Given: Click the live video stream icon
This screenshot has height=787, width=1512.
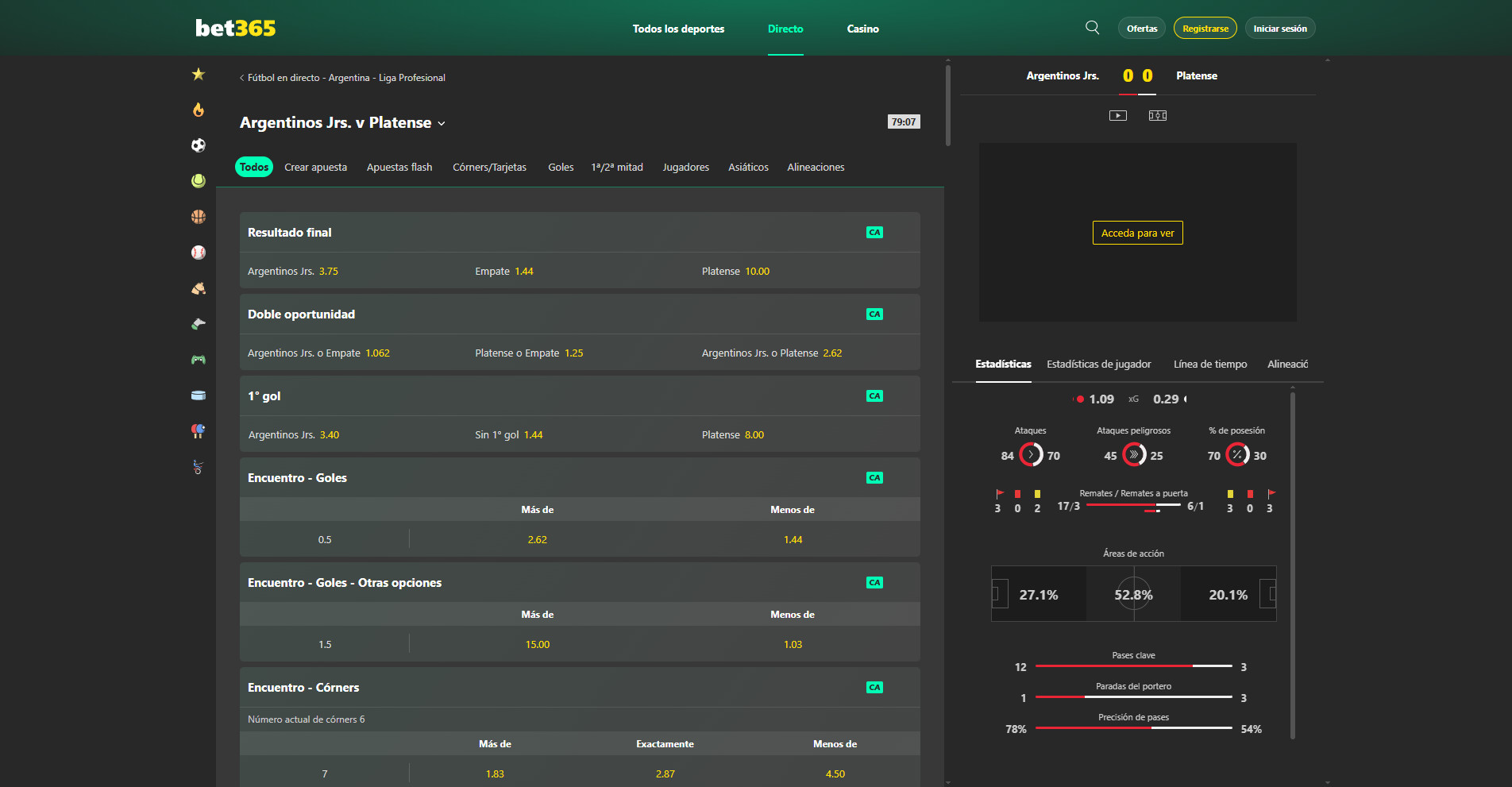Looking at the screenshot, I should click(1118, 116).
